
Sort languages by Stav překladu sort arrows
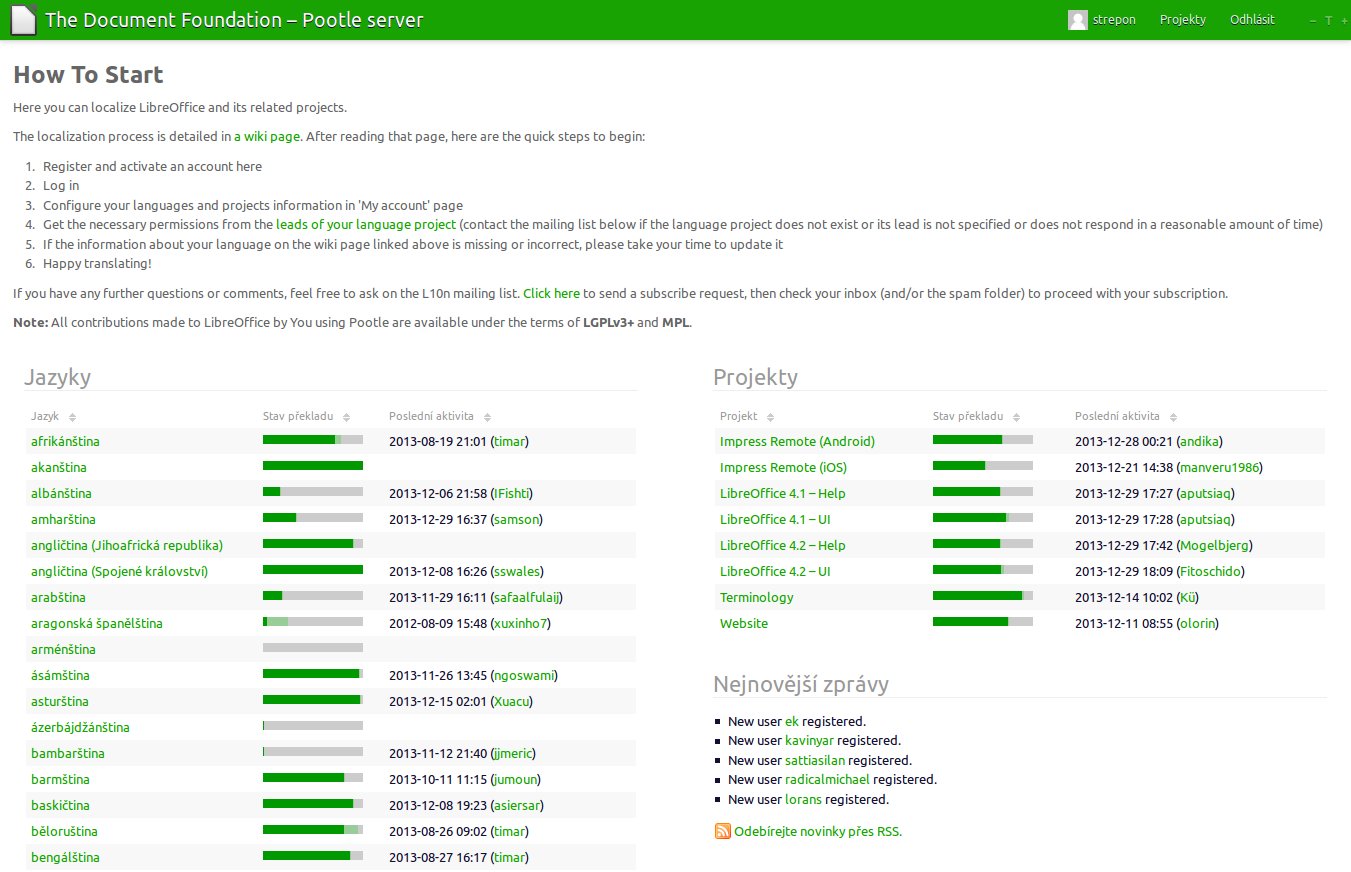click(346, 417)
